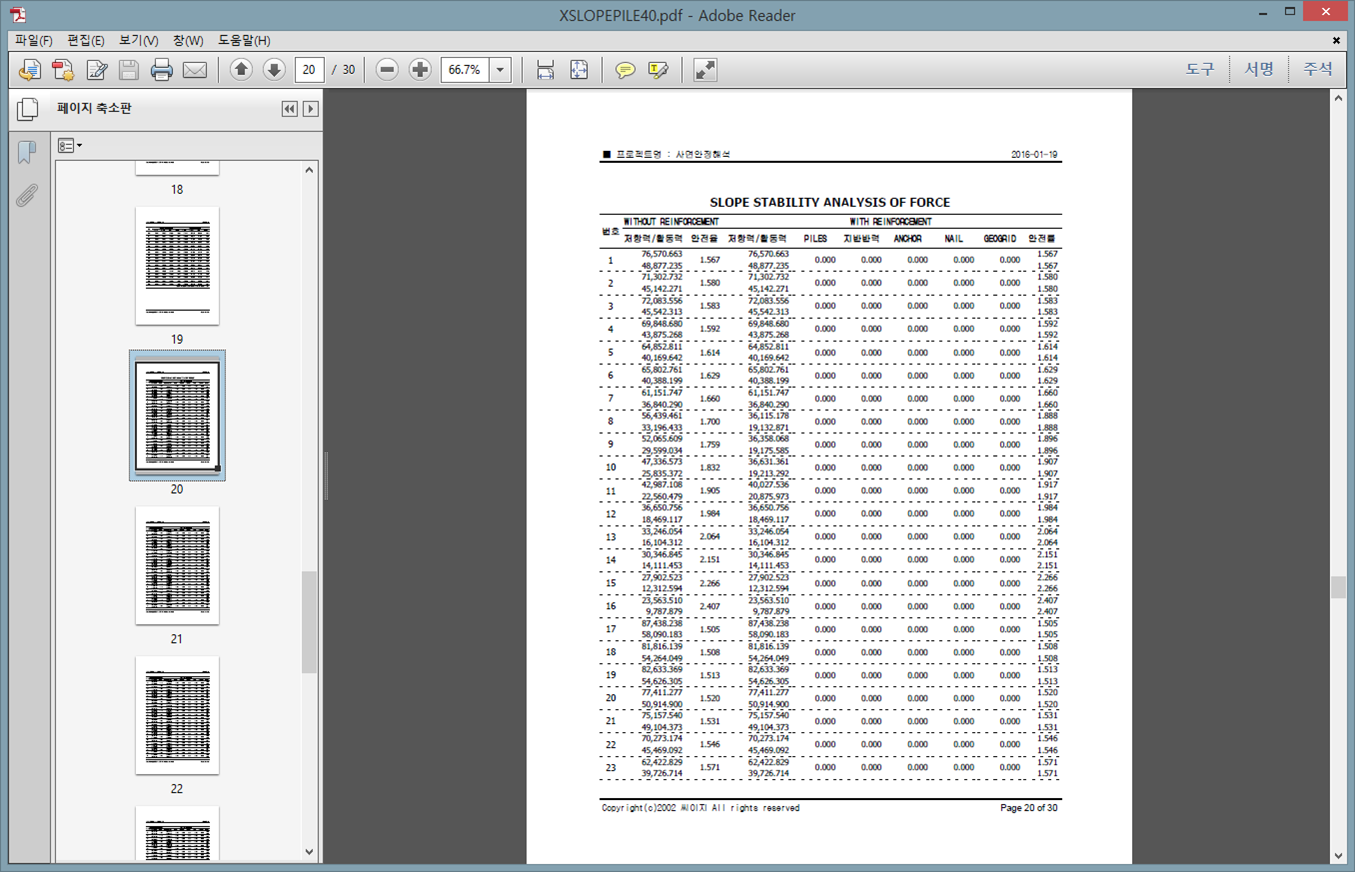Viewport: 1355px width, 872px height.
Task: Select page 21 thumbnail
Action: click(x=177, y=566)
